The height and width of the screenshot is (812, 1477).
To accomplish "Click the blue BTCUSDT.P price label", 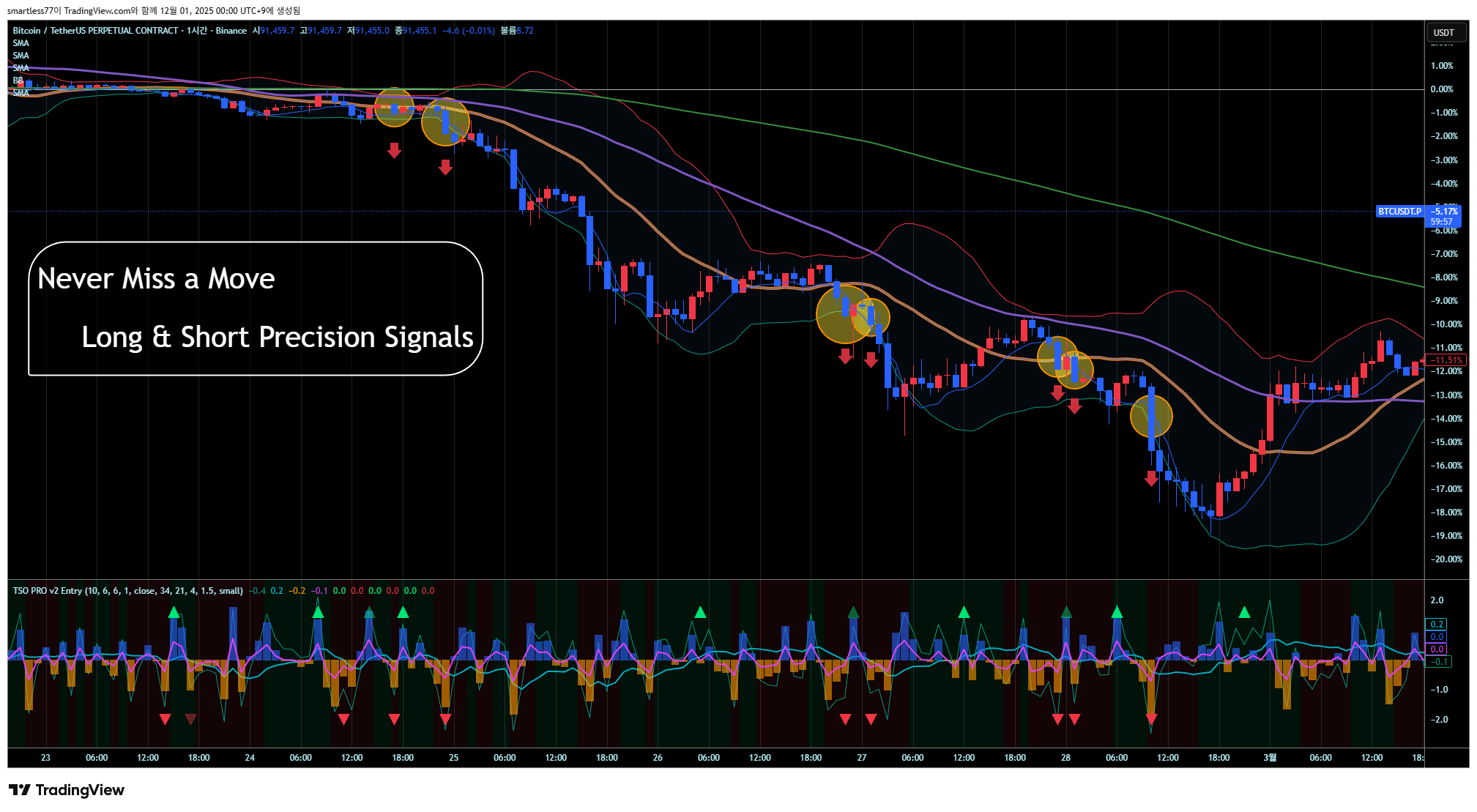I will pyautogui.click(x=1399, y=212).
